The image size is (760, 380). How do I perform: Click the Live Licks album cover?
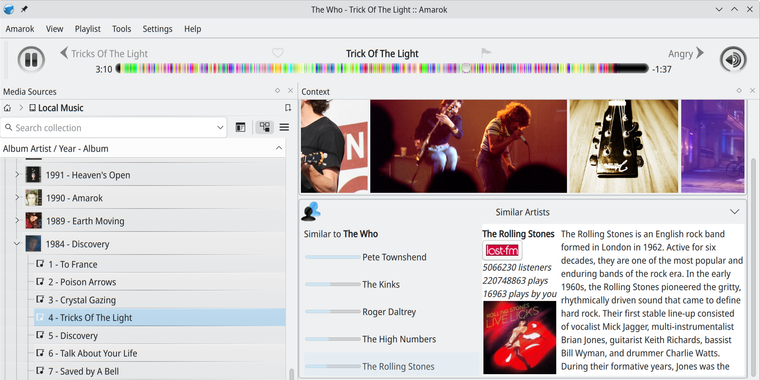click(x=520, y=337)
